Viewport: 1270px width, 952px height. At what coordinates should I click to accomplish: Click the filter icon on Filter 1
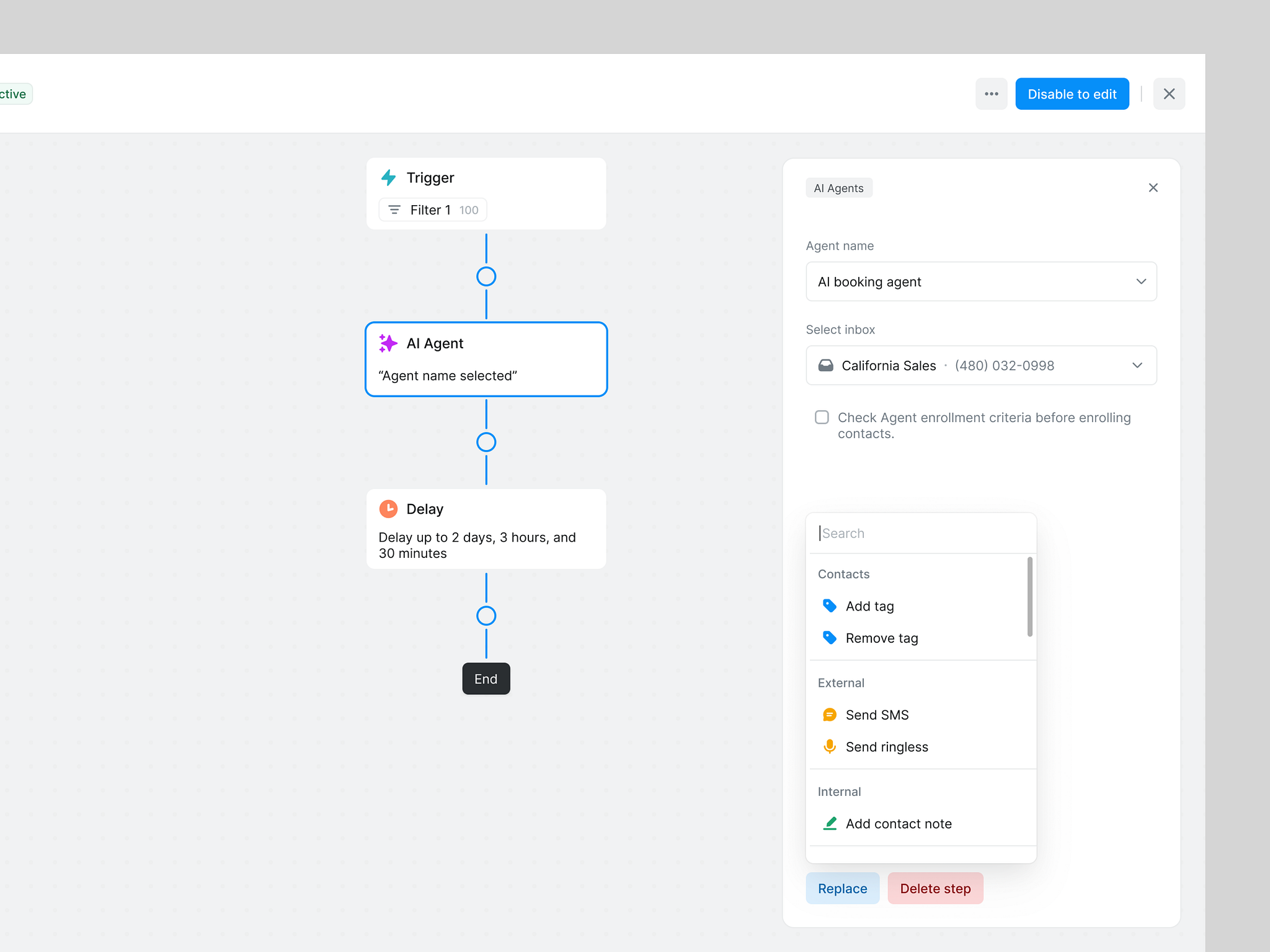click(x=394, y=209)
